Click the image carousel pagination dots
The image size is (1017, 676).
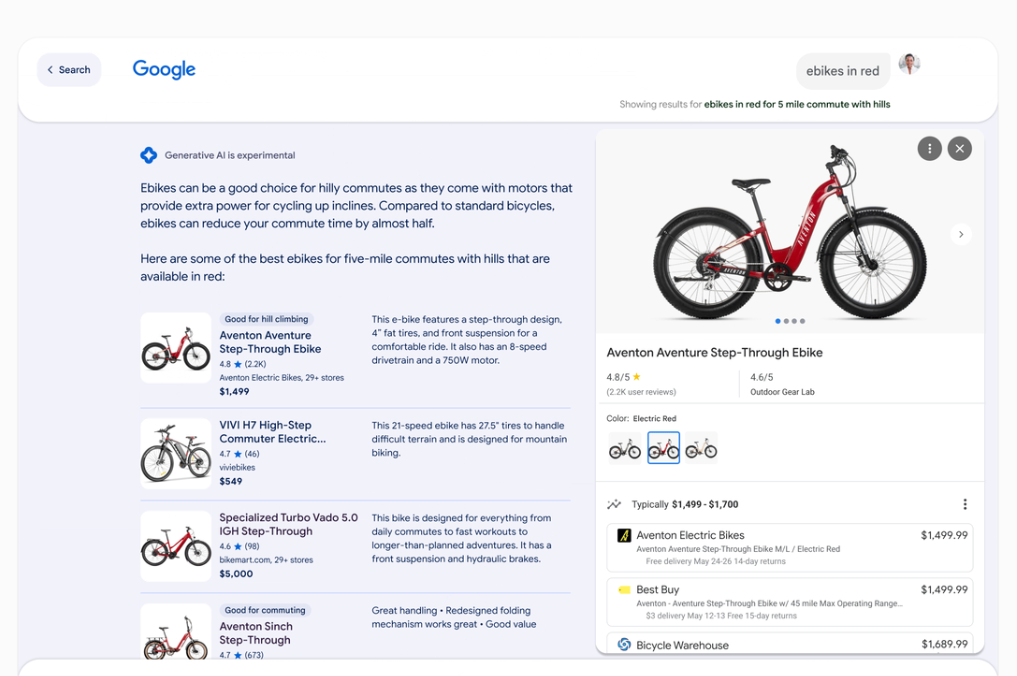790,321
